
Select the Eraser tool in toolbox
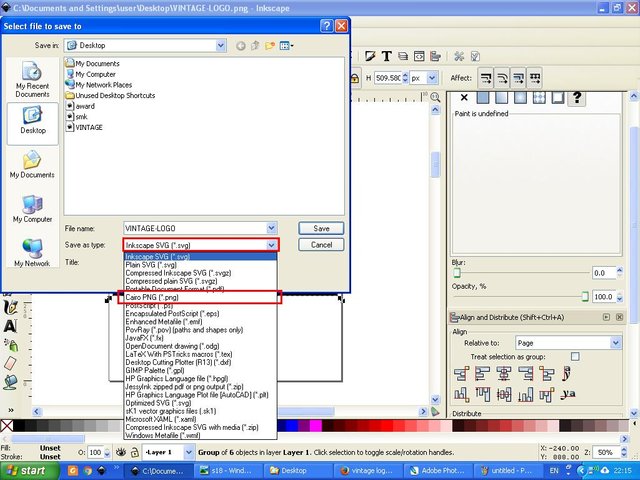click(11, 363)
